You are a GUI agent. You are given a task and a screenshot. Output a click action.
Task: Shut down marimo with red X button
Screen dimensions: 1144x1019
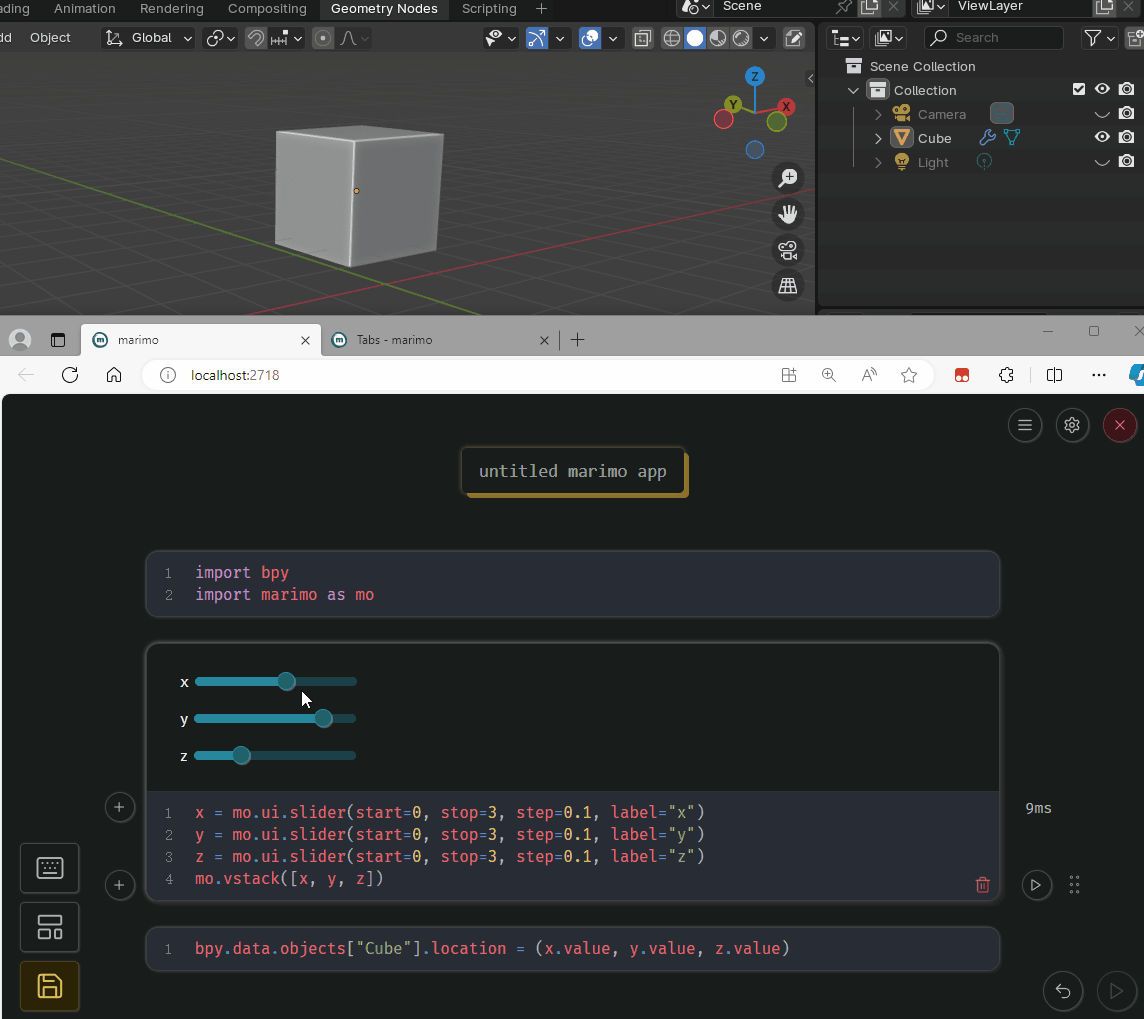point(1120,425)
